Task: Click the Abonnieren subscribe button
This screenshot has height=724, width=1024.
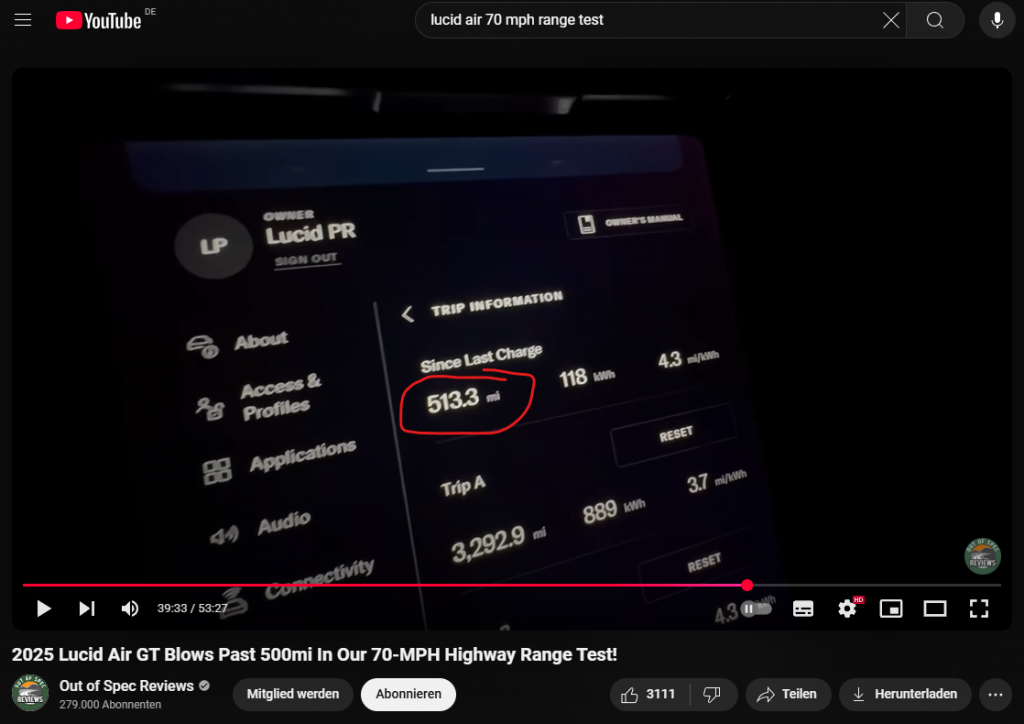Action: (x=408, y=694)
